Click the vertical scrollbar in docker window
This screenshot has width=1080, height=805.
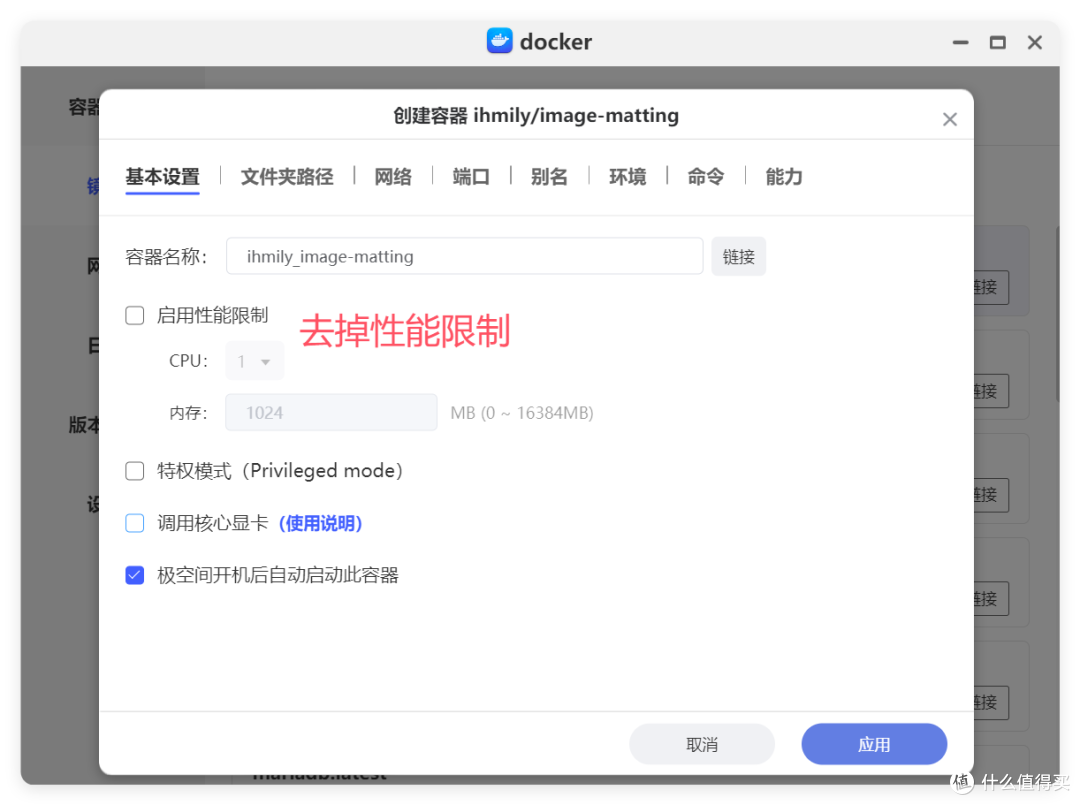(x=1057, y=313)
